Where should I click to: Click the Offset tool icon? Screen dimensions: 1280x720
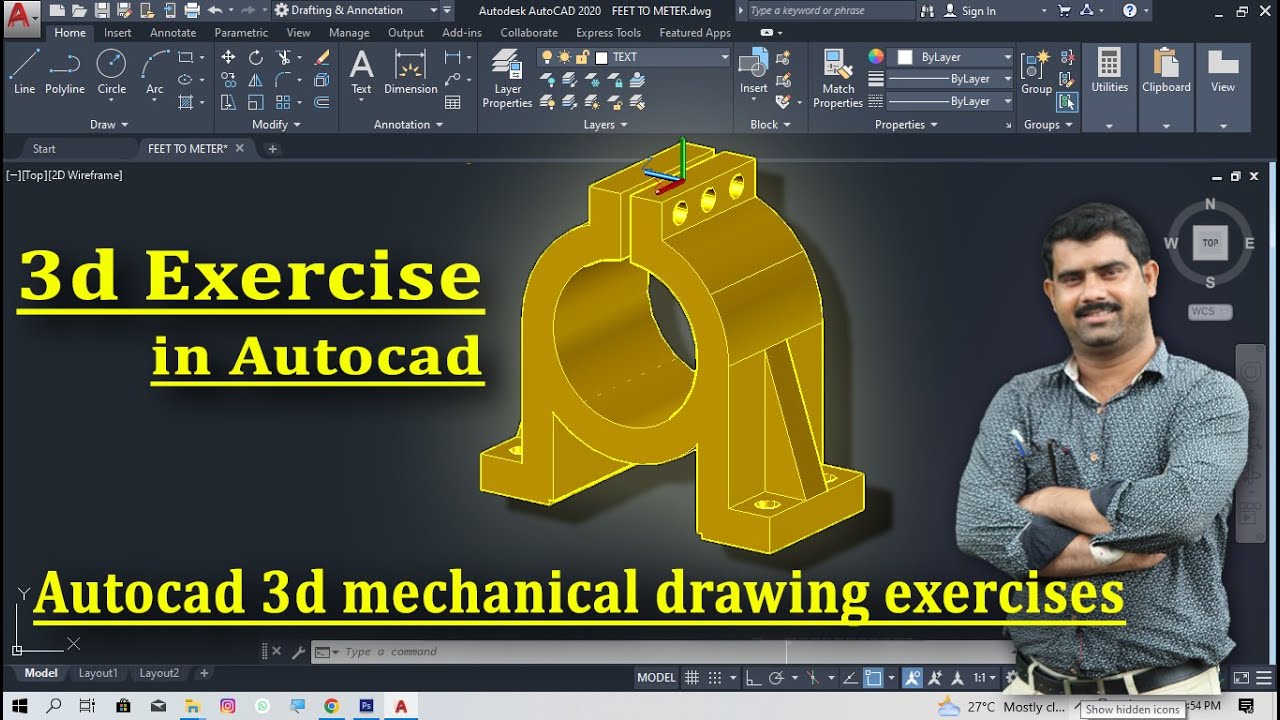(x=322, y=102)
